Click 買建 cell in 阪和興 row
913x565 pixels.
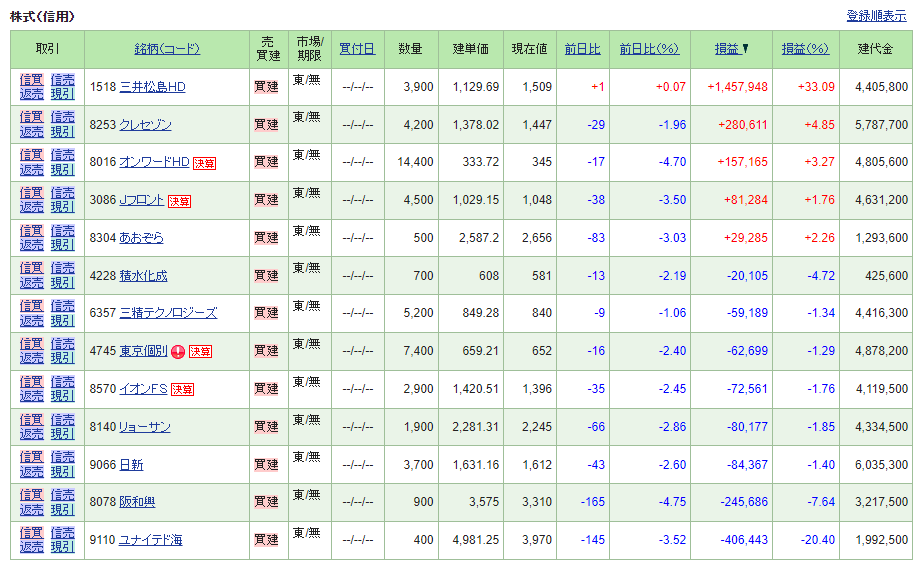point(267,502)
